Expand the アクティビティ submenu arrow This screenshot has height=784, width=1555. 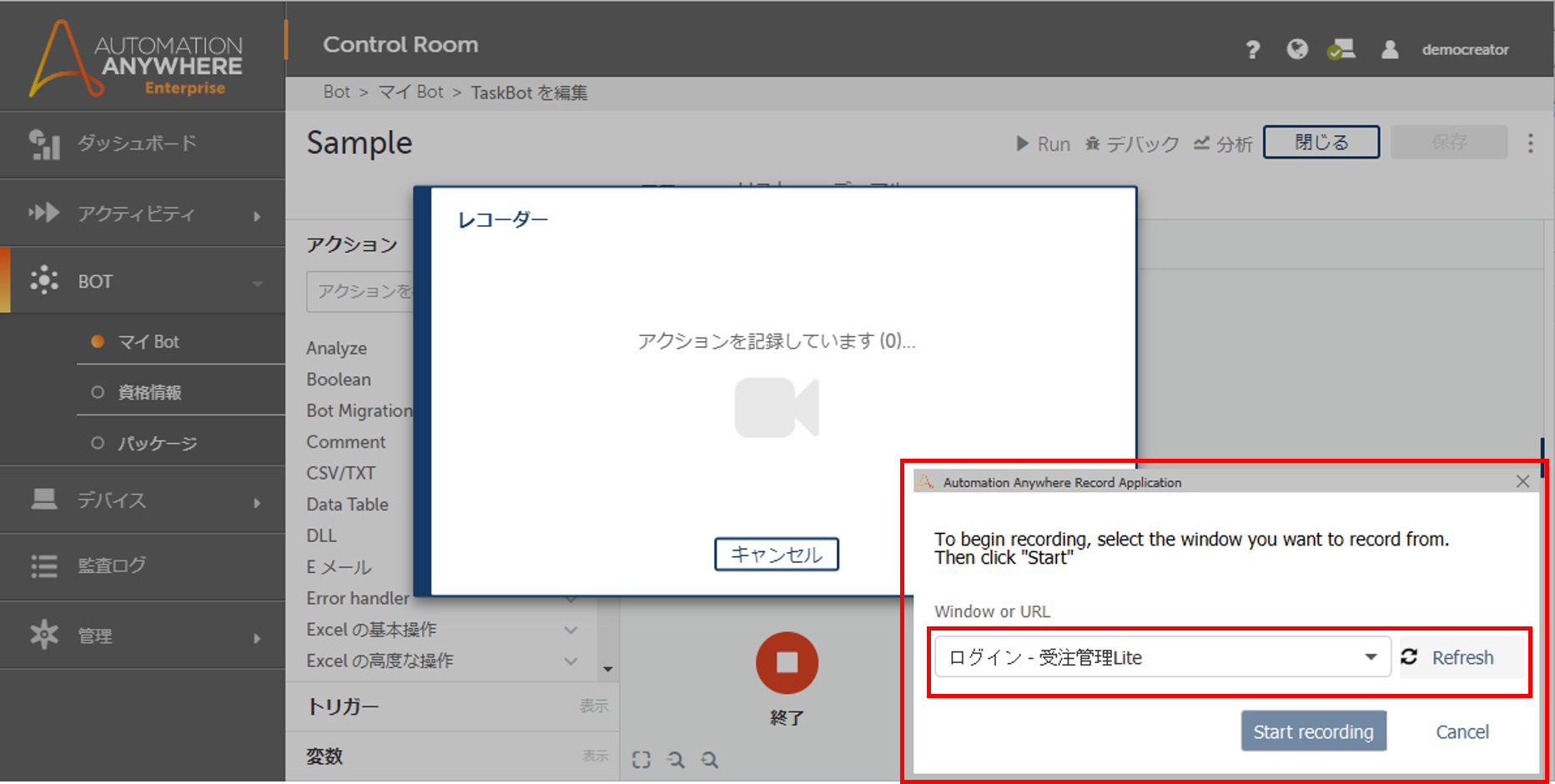coord(257,217)
